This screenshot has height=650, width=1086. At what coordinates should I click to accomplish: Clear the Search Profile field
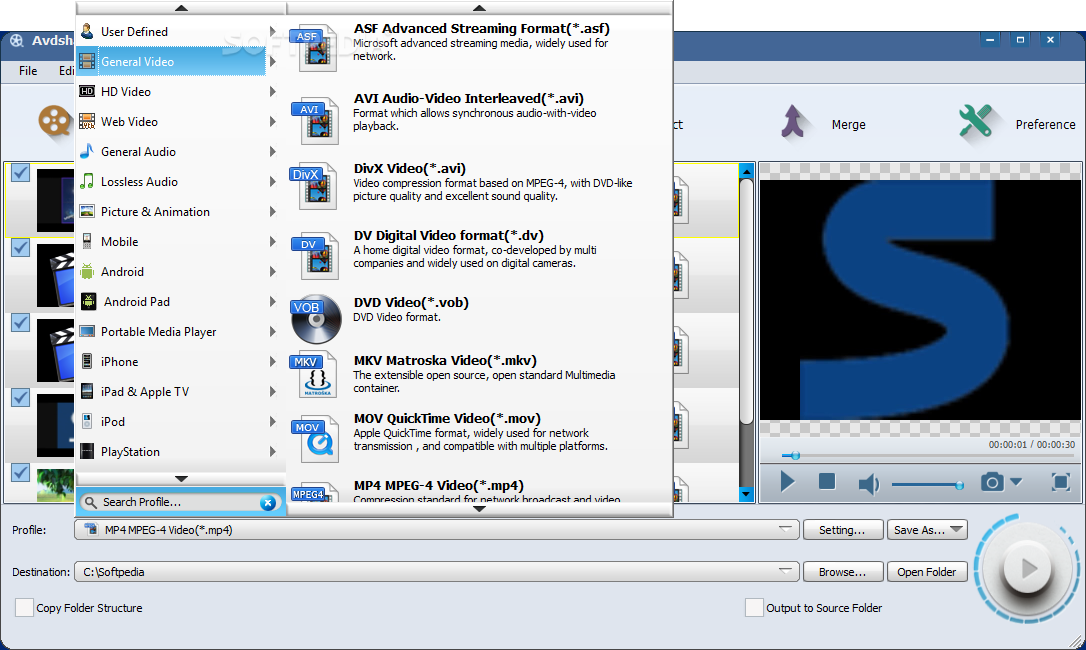coord(268,503)
